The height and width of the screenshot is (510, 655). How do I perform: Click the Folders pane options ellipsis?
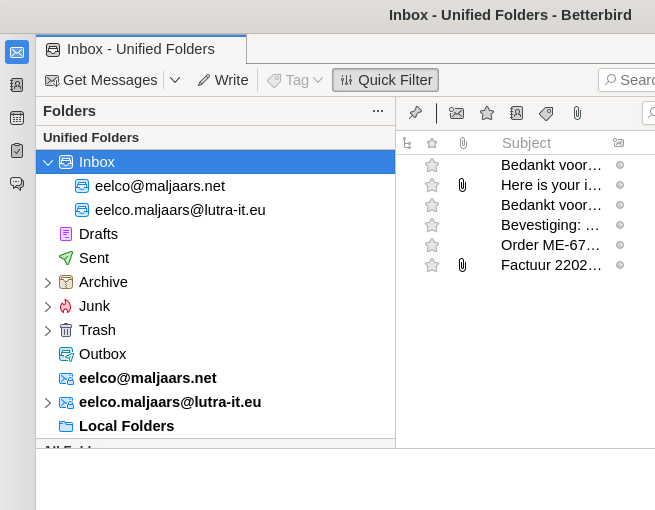[377, 111]
